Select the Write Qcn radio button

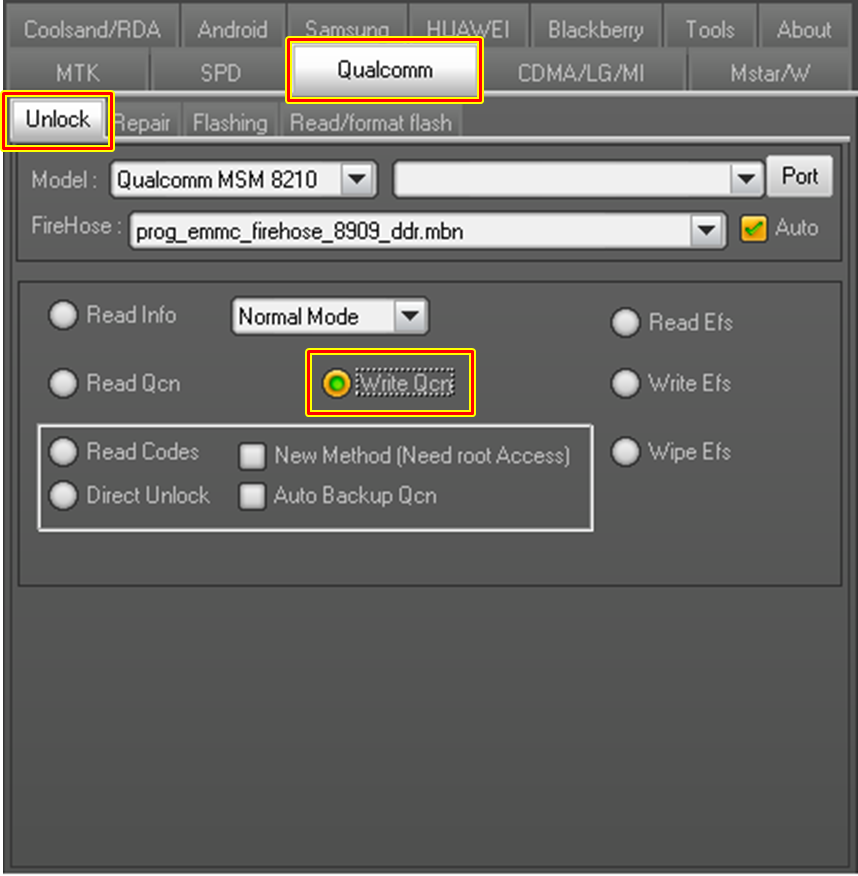[337, 383]
